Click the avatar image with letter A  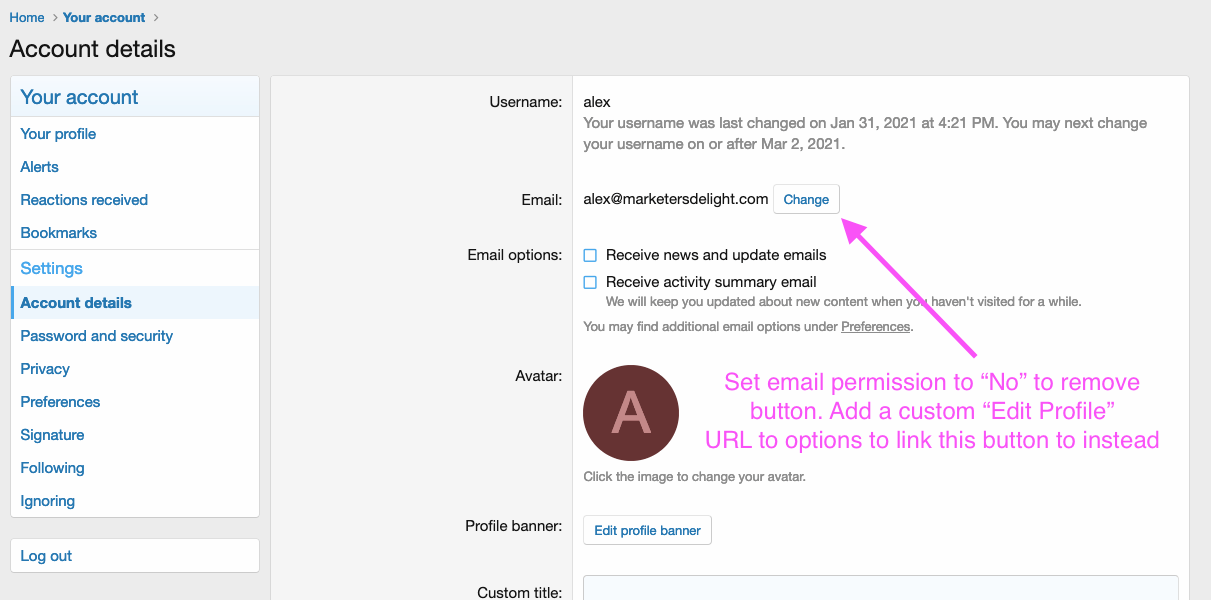[631, 413]
